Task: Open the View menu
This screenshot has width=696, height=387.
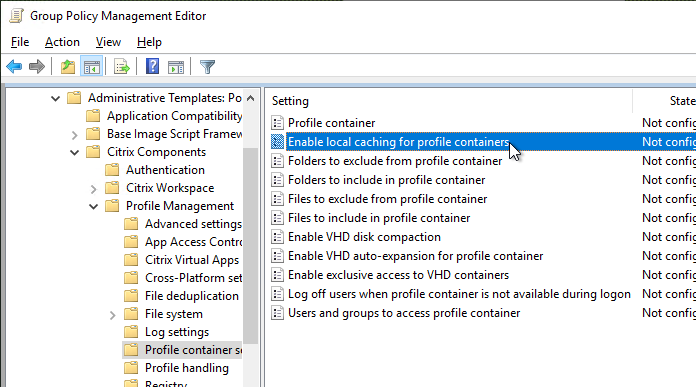Action: (108, 42)
